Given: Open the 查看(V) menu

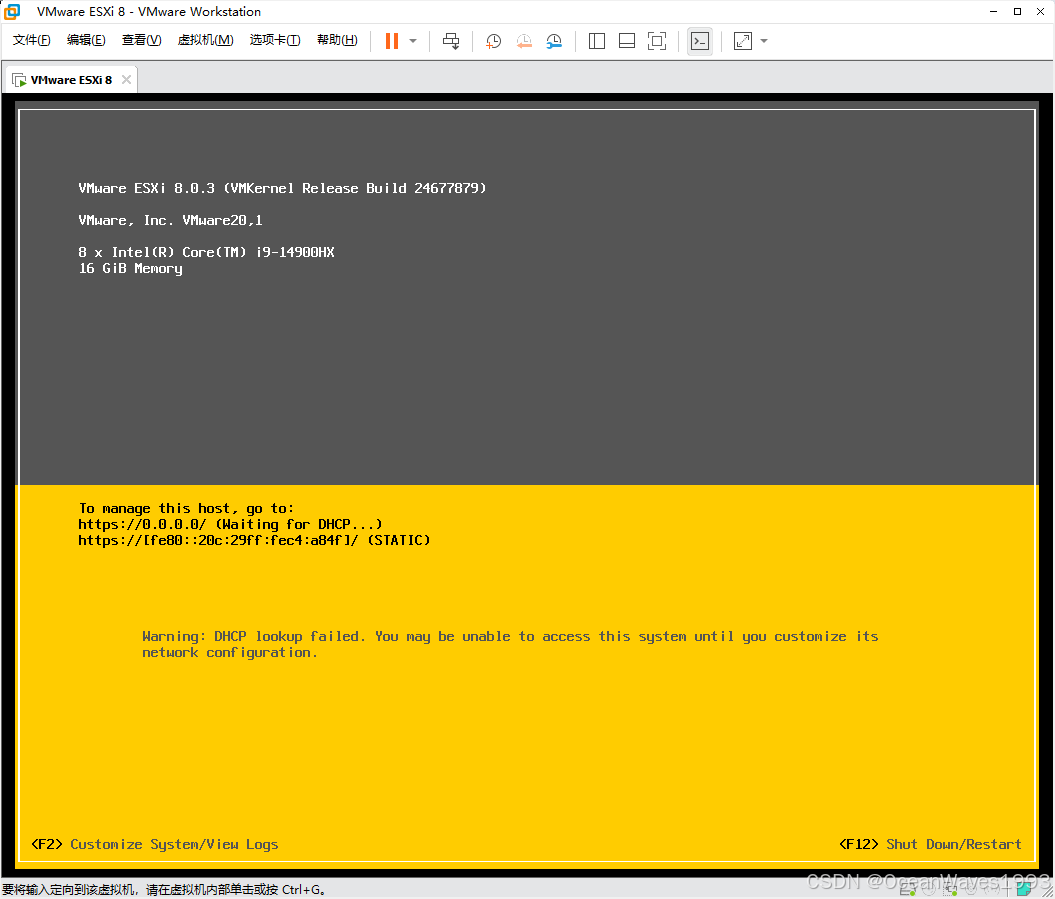Looking at the screenshot, I should coord(141,40).
